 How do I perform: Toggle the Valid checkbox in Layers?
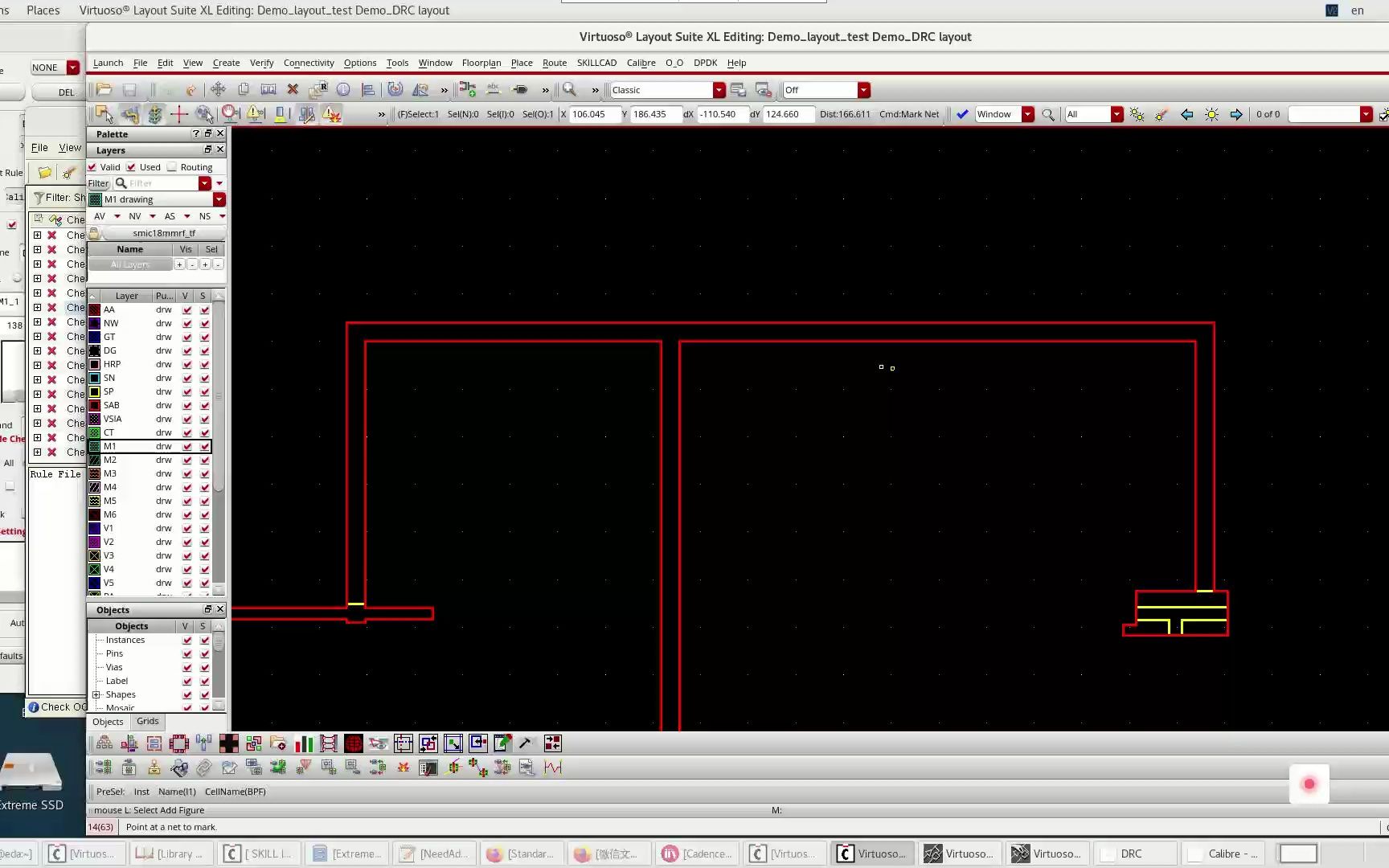pos(92,167)
